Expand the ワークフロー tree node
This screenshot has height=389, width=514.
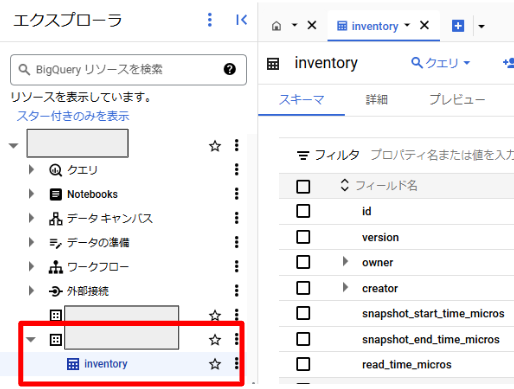(31, 266)
